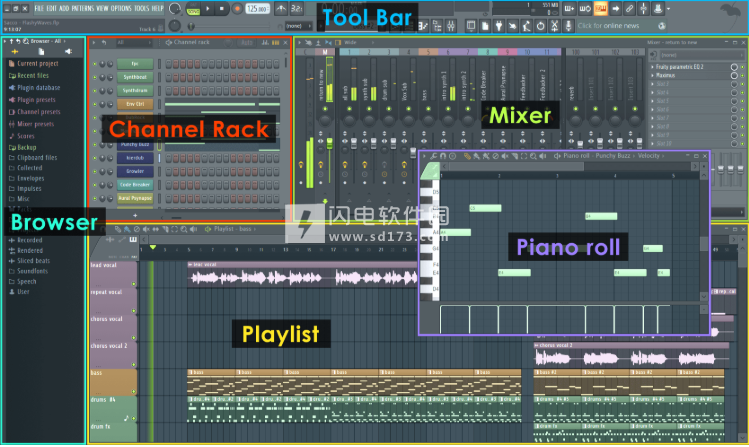Click the Channel rack graph editor icon

pyautogui.click(x=265, y=43)
